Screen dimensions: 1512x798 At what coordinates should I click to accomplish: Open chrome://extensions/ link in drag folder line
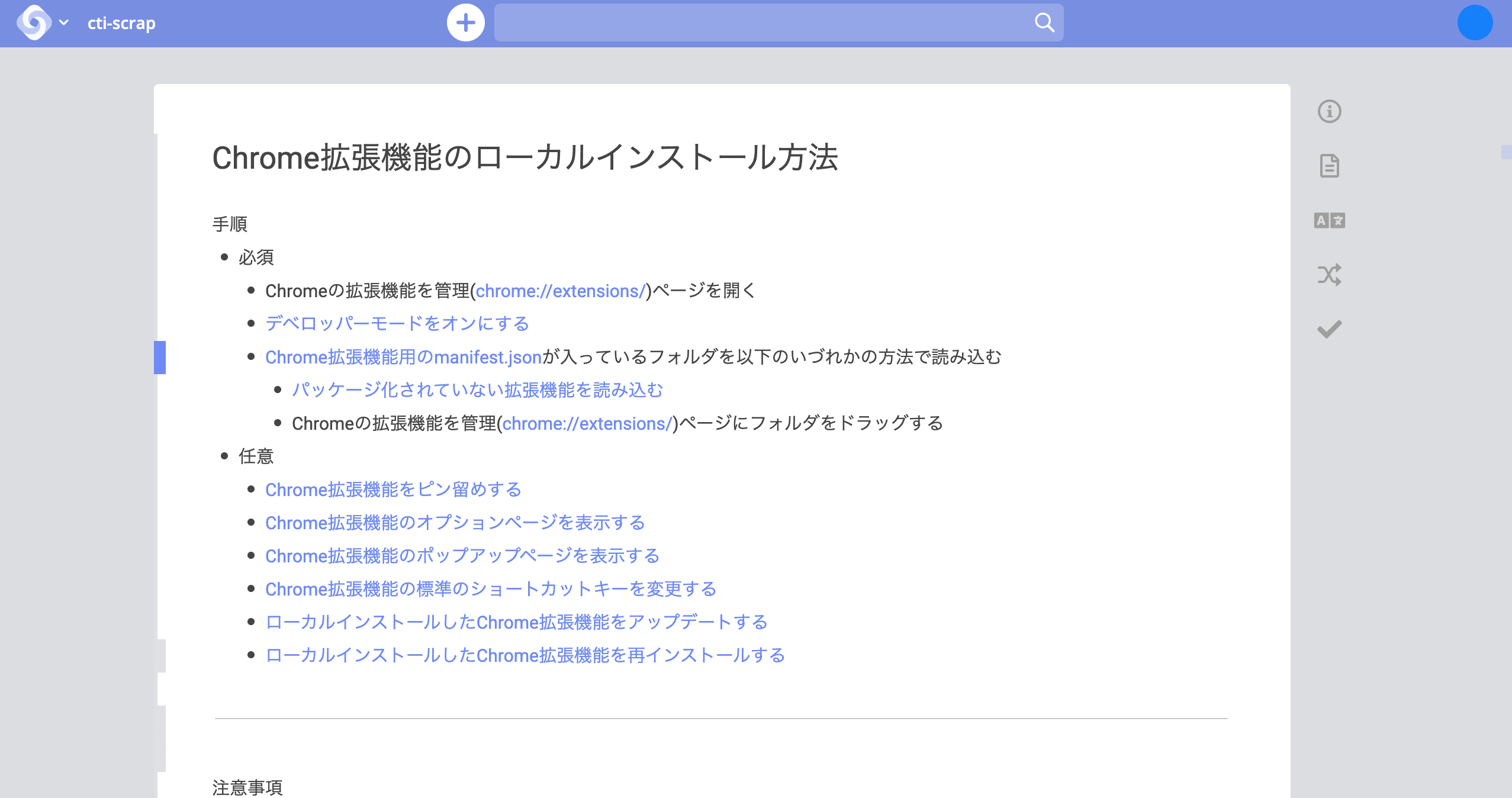[x=587, y=423]
